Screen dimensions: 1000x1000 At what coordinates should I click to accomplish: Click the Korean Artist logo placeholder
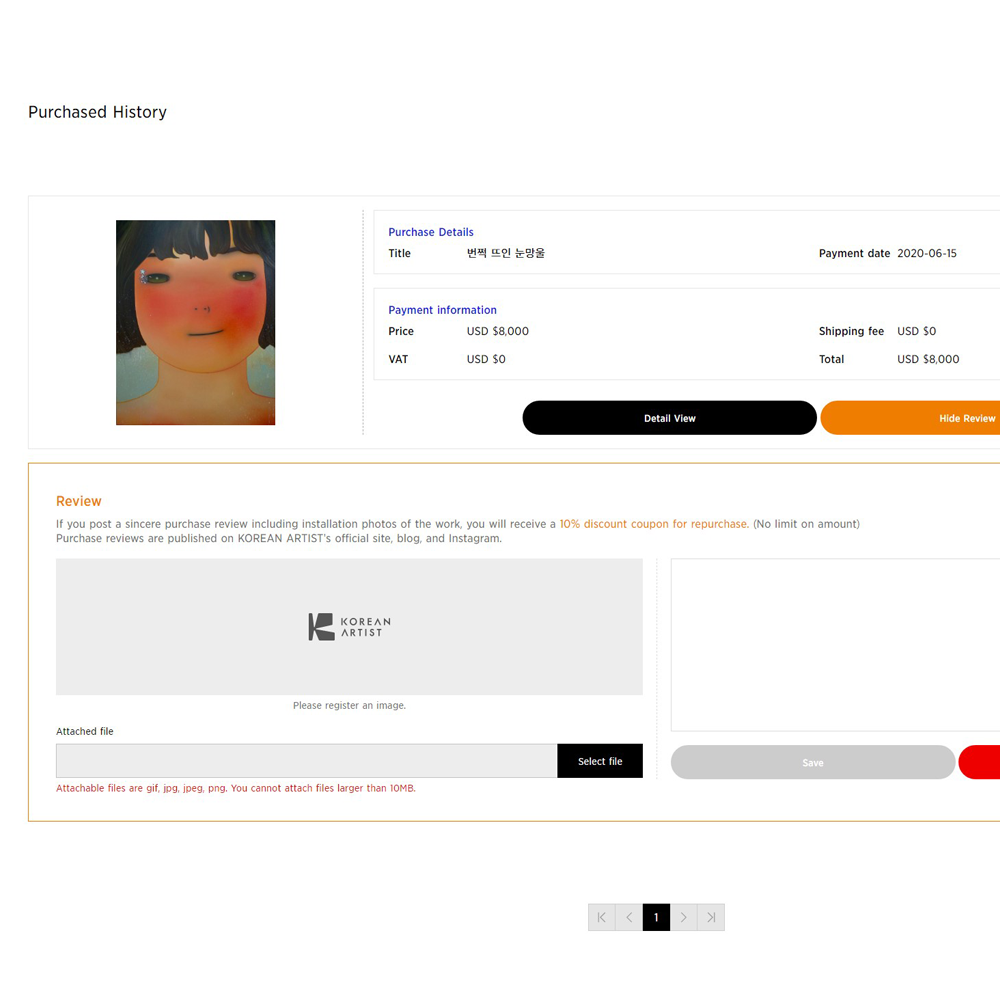pos(349,627)
